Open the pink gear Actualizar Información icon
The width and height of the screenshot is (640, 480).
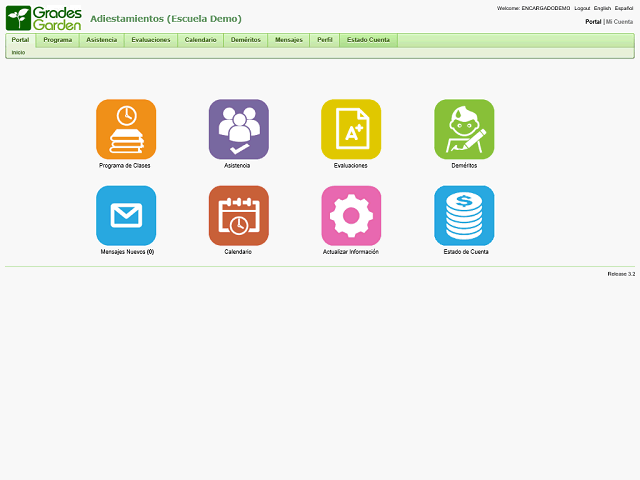pos(351,216)
